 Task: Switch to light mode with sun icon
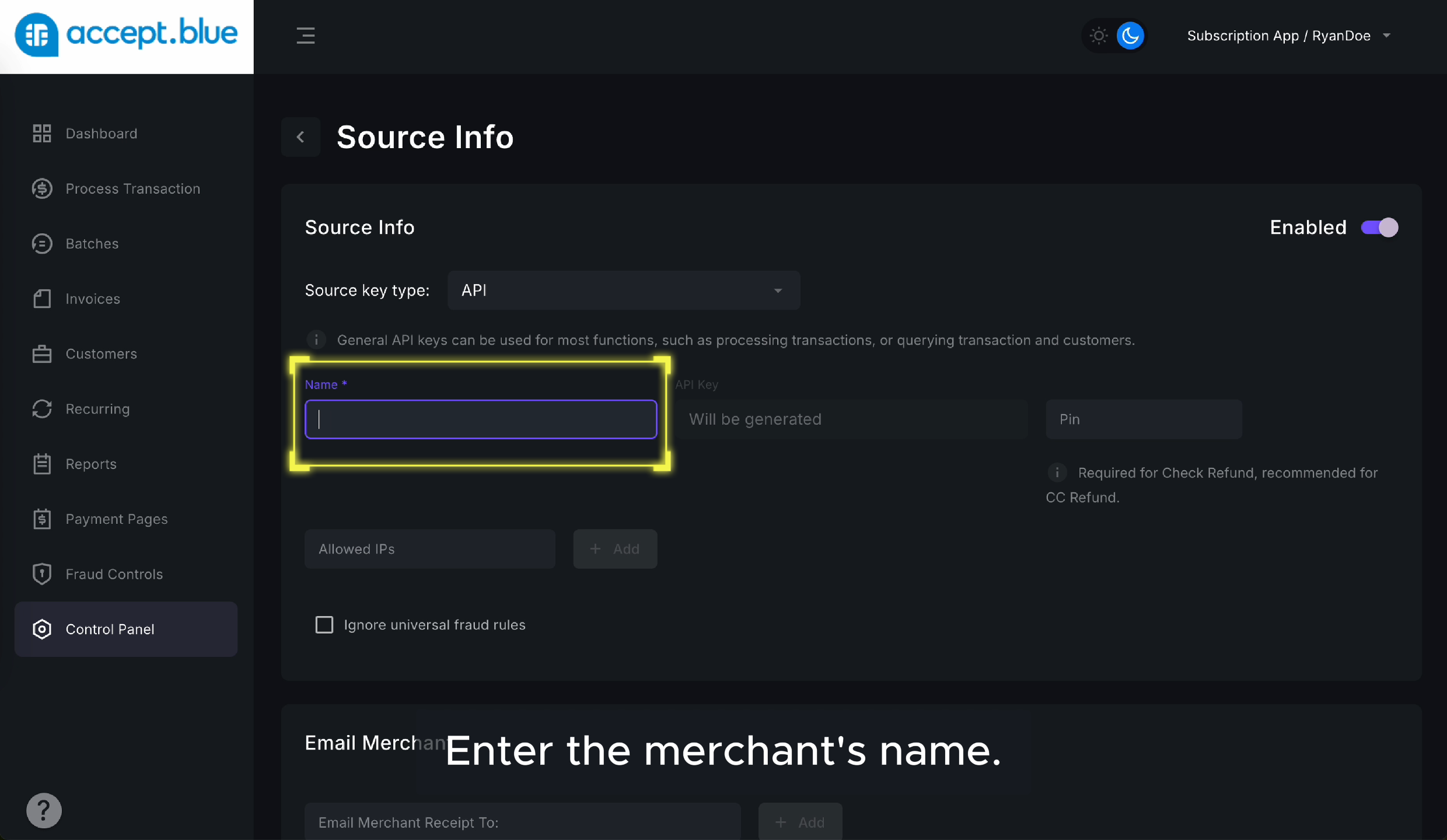point(1098,36)
